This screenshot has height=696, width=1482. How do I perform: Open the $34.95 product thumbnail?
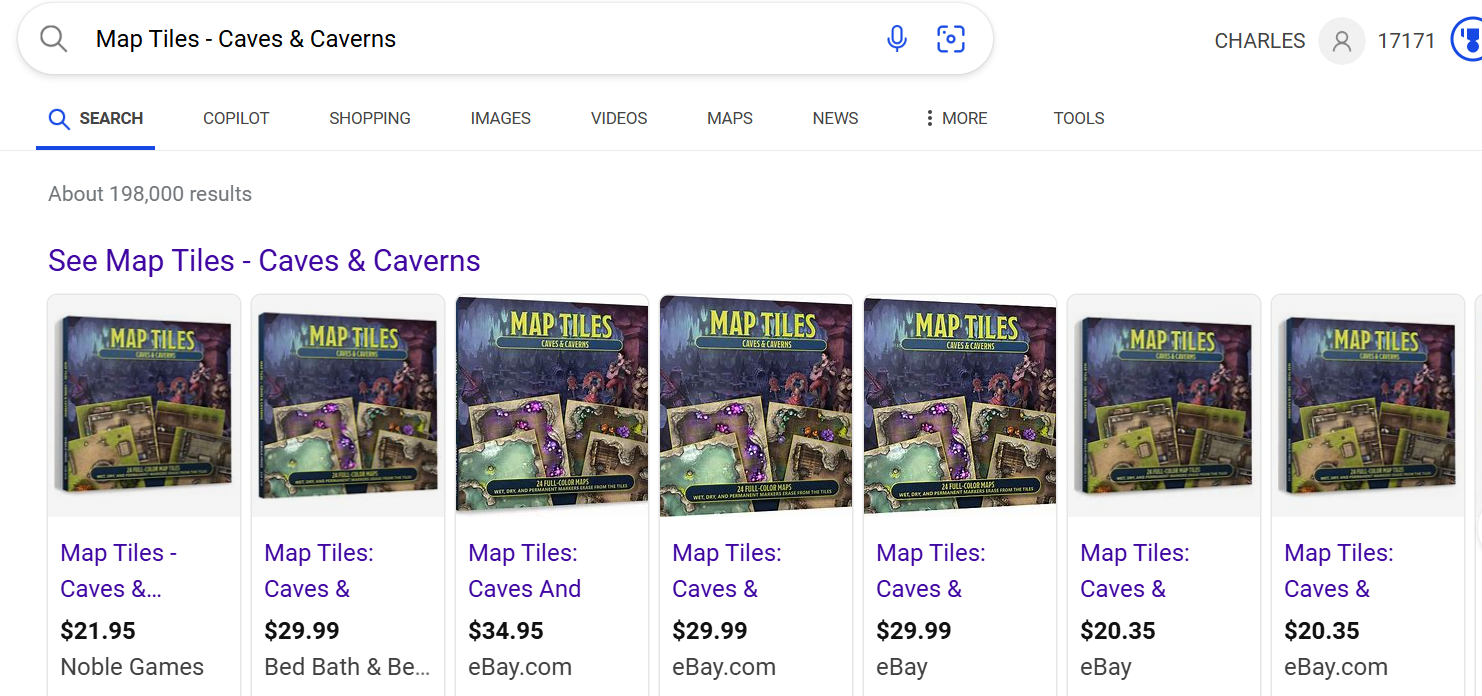pyautogui.click(x=552, y=405)
